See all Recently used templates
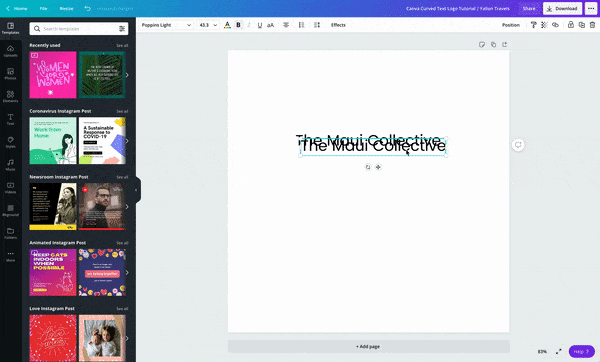This screenshot has height=362, width=600. (122, 46)
